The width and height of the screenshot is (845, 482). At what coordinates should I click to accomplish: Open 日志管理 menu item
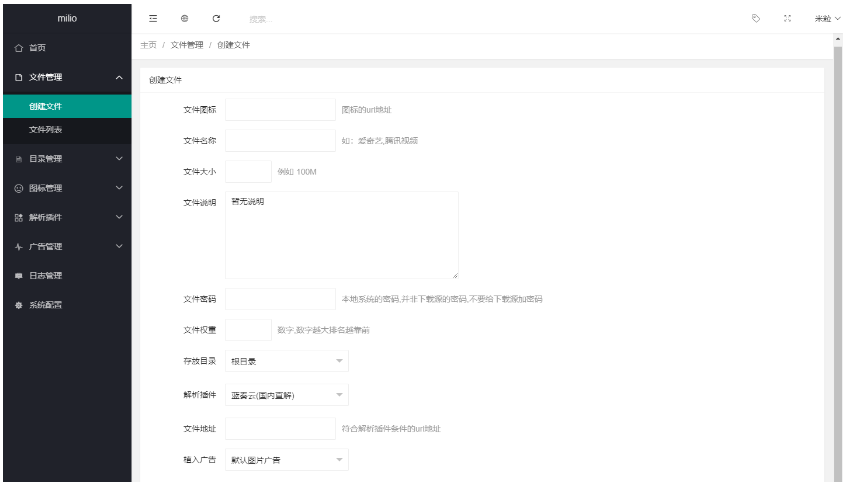click(67, 276)
